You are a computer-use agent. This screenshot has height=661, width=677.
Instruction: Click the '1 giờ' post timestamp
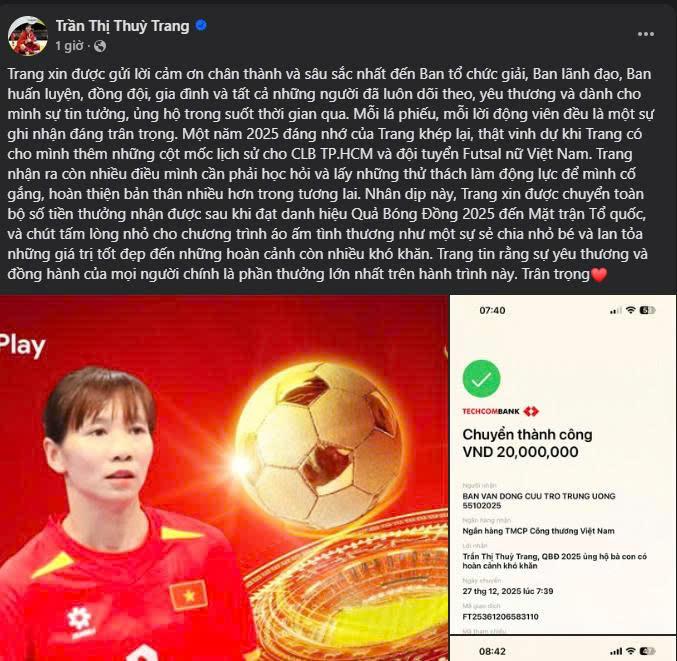tap(69, 46)
